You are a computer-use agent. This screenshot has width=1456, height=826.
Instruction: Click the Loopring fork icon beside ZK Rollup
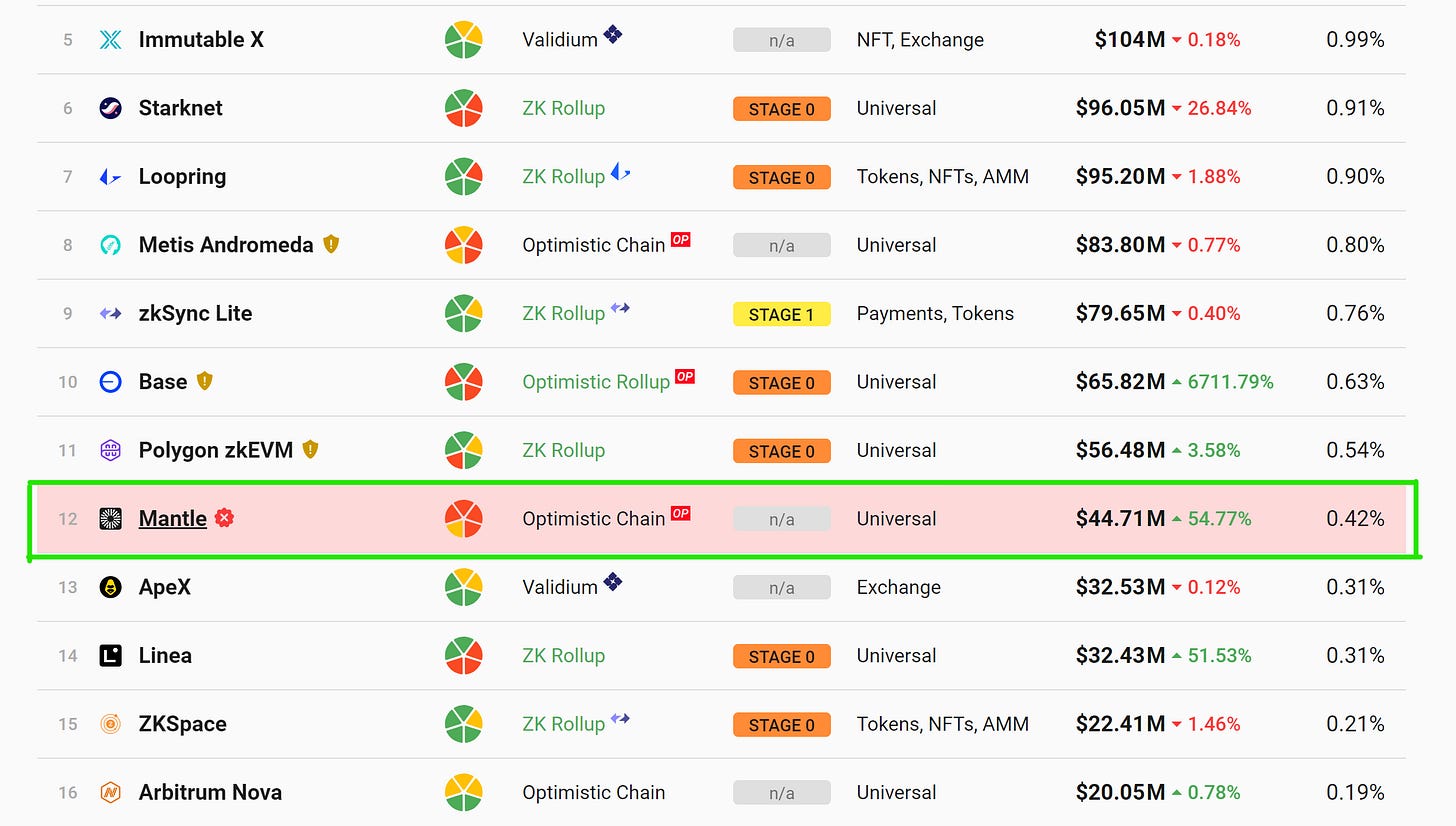621,172
